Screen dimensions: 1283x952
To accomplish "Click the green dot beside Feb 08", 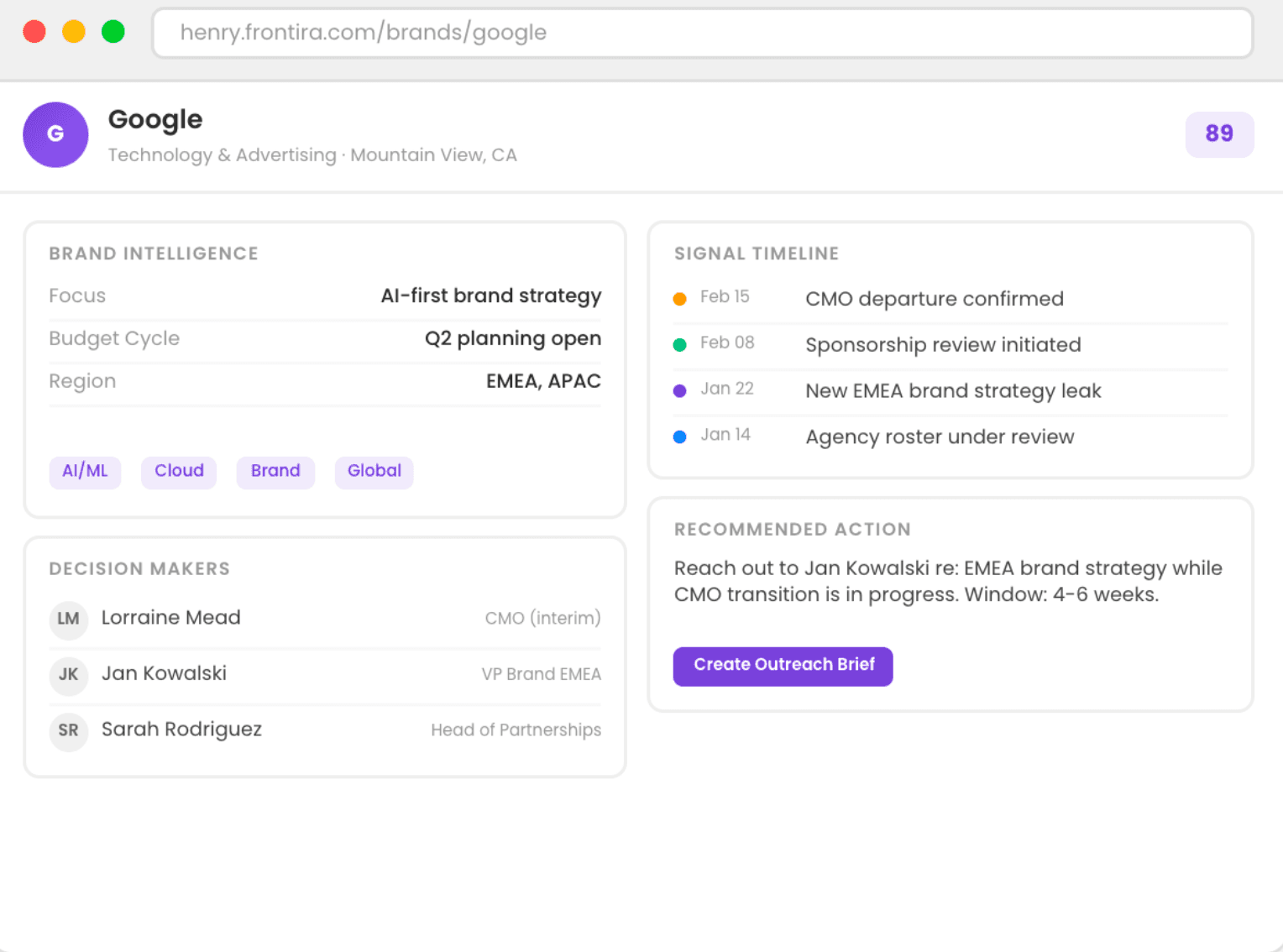I will pos(680,345).
